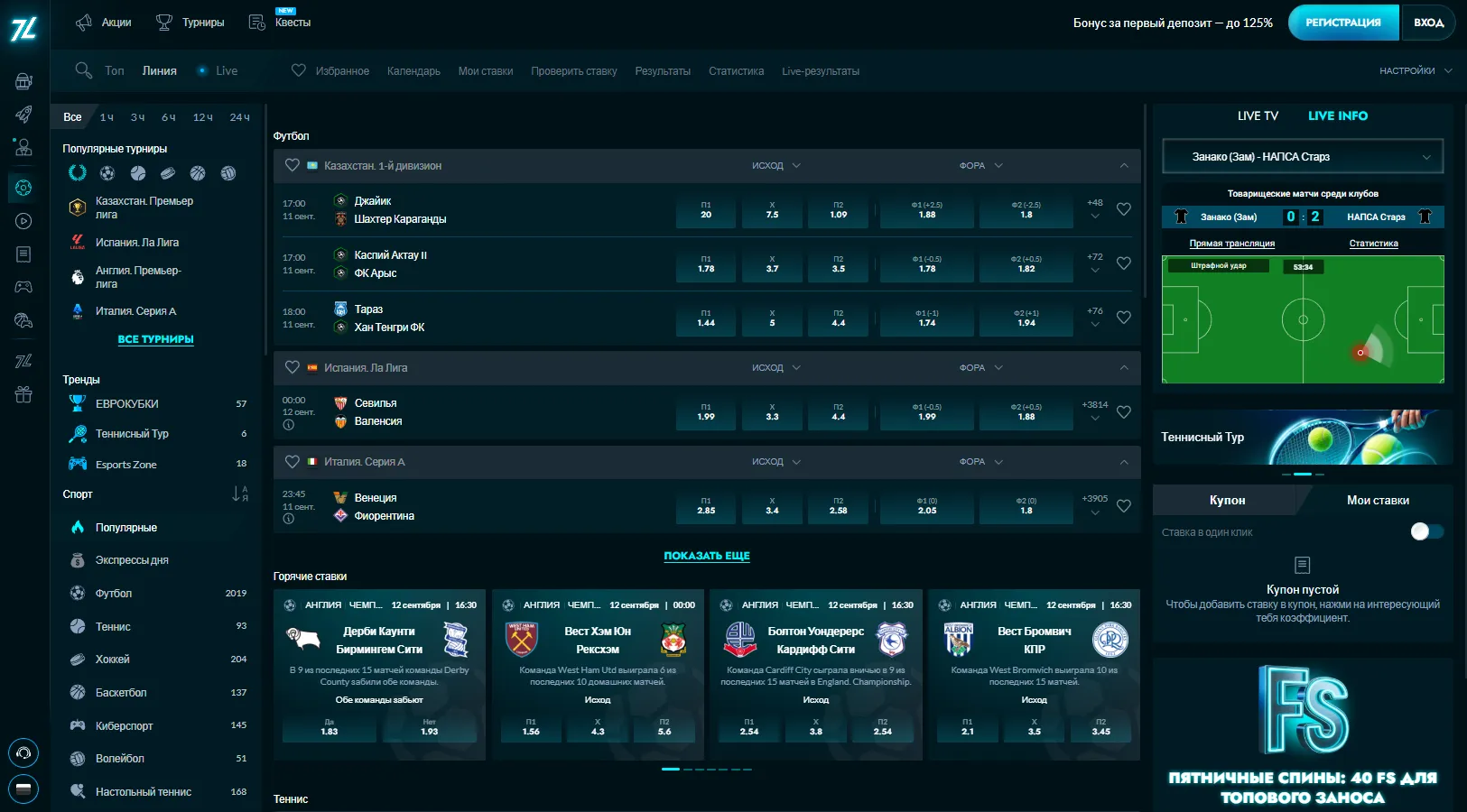Open search magnifier icon

pos(84,70)
